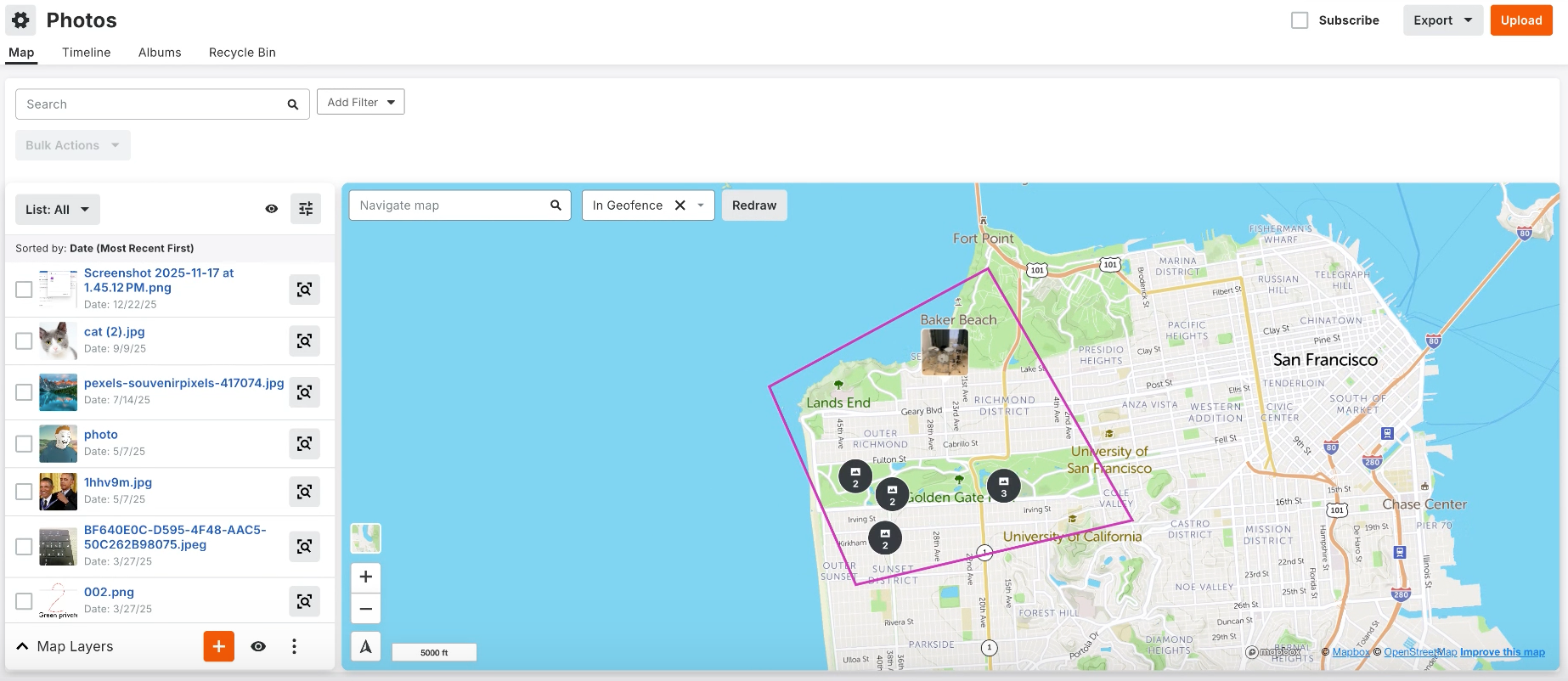The image size is (1568, 681).
Task: Select the 1hhv9m.jpg checkbox
Action: click(24, 492)
